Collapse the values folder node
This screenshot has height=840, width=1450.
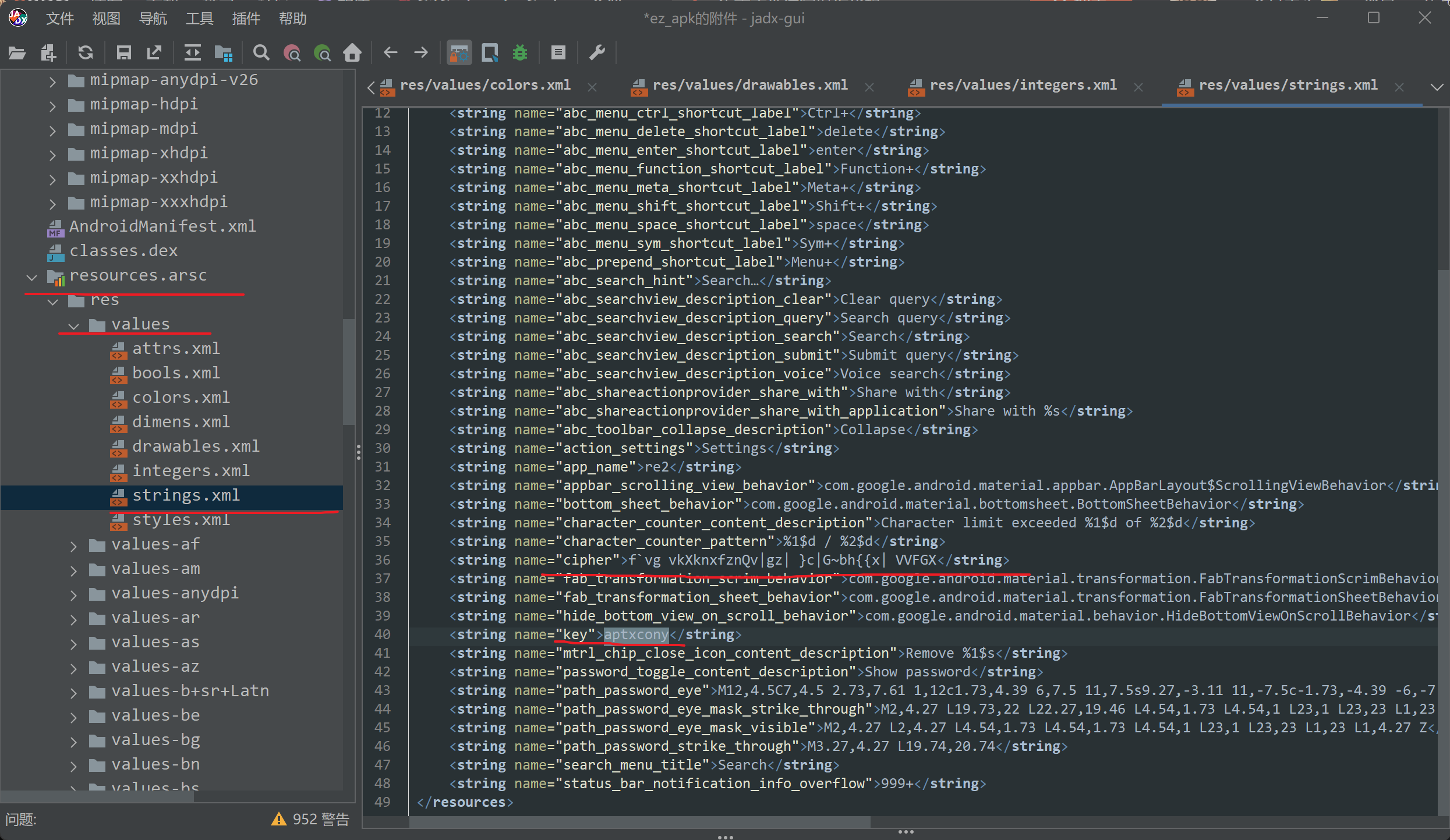point(74,326)
